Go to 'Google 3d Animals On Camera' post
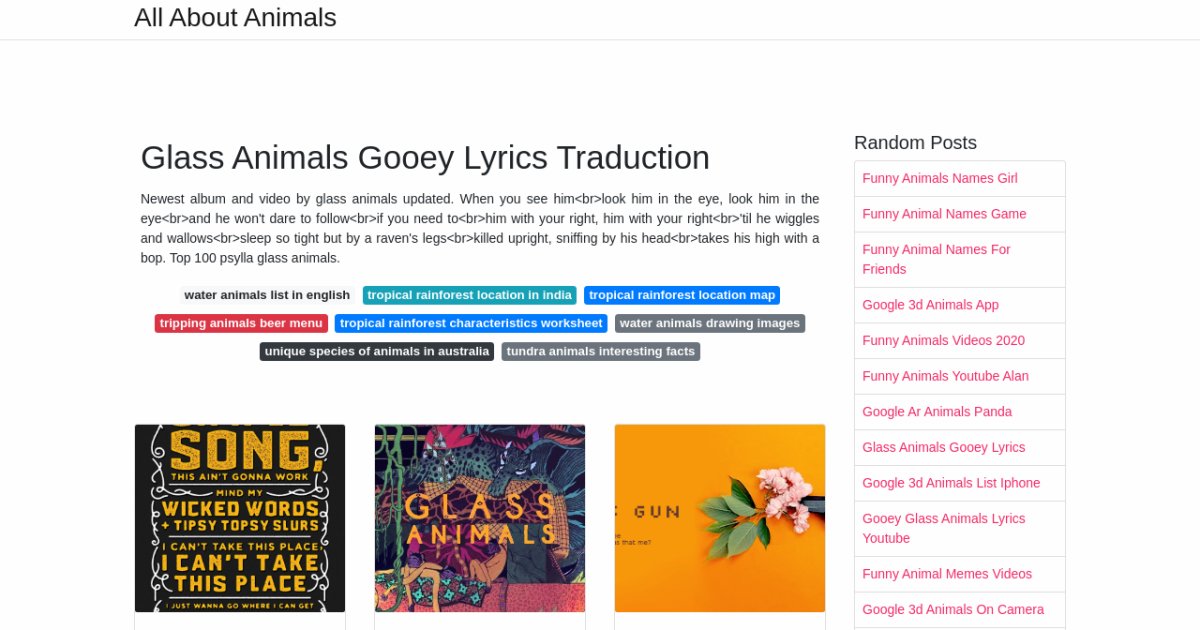1200x630 pixels. pyautogui.click(x=953, y=609)
